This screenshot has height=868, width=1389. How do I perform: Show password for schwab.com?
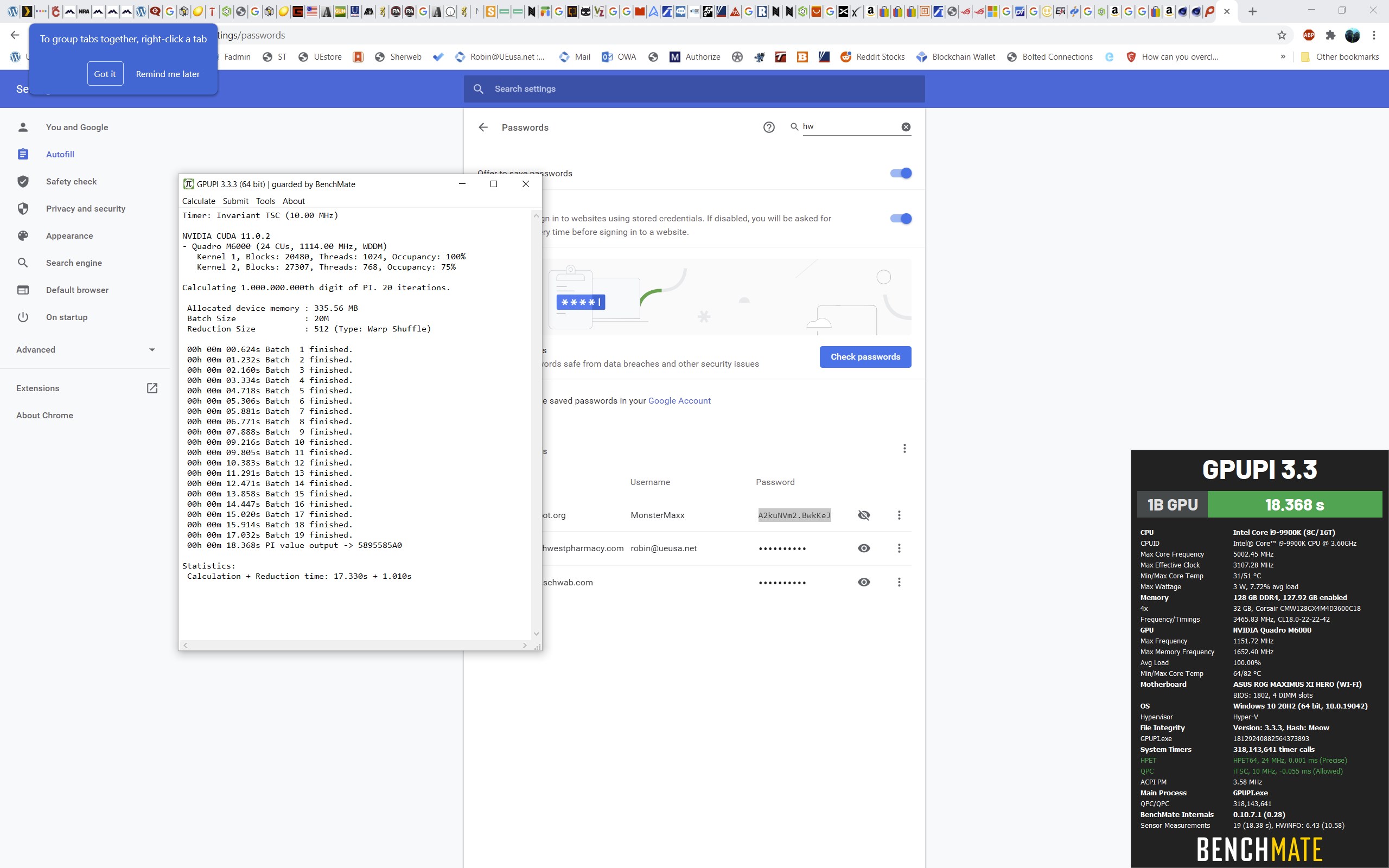pos(864,582)
